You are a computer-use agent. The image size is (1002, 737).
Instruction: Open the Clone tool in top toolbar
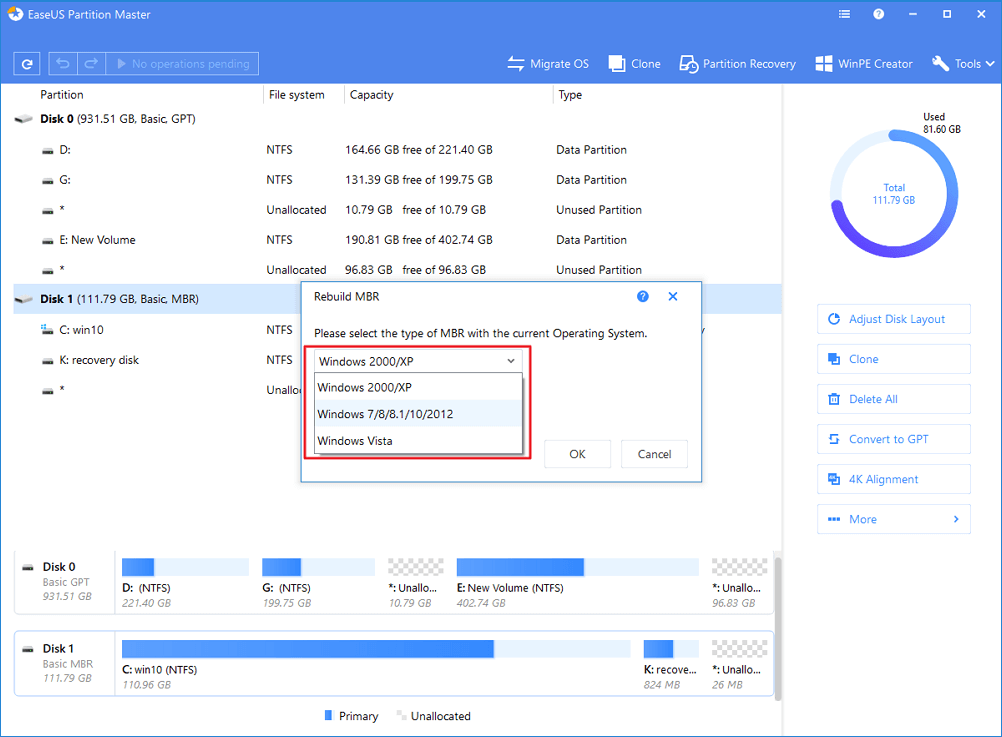634,64
